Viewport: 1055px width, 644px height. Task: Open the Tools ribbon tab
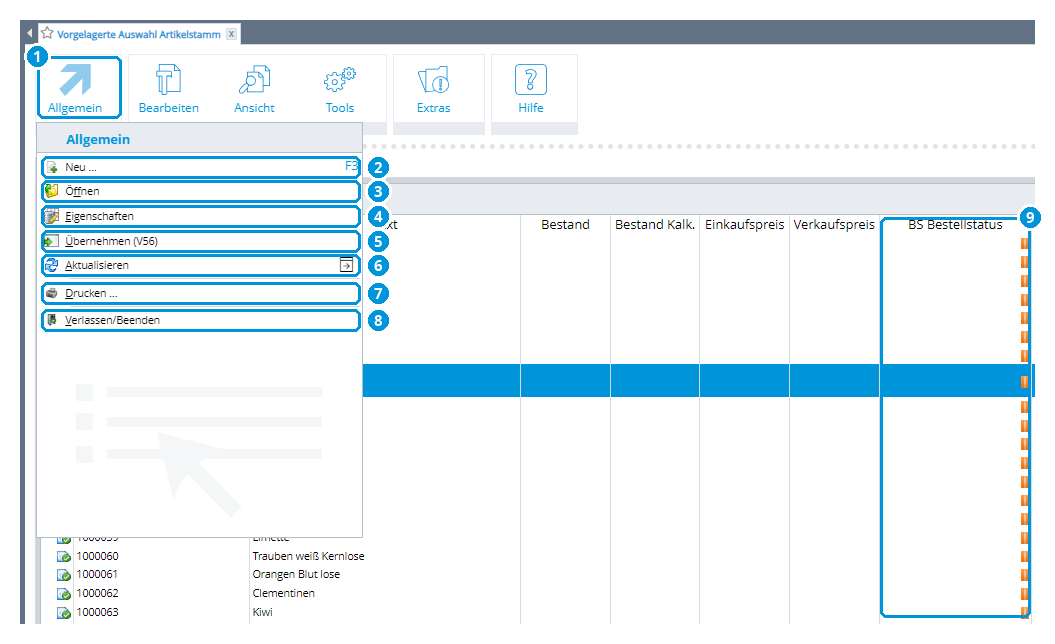[x=340, y=89]
